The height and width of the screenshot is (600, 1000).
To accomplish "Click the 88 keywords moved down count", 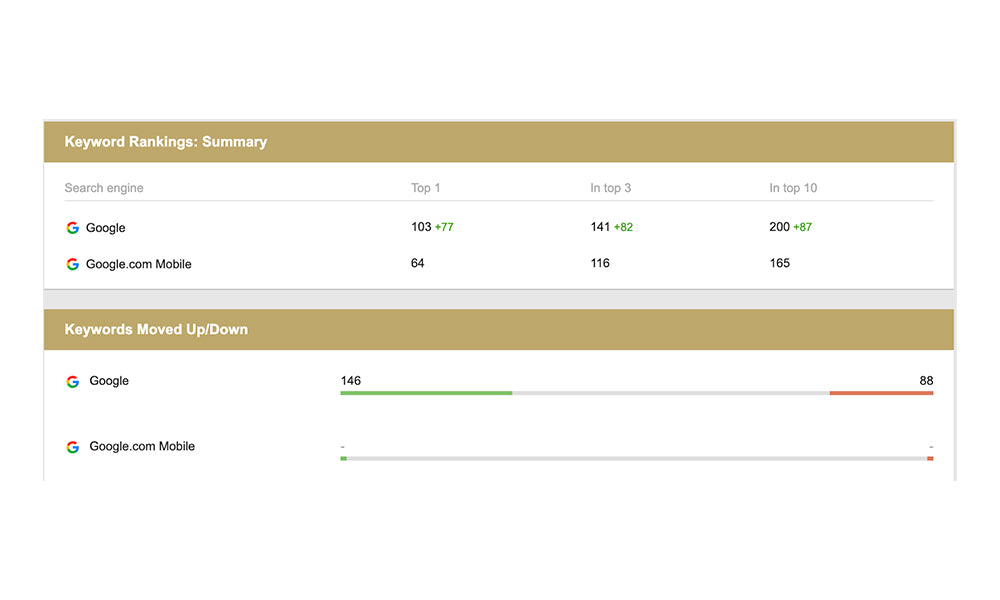I will tap(926, 381).
